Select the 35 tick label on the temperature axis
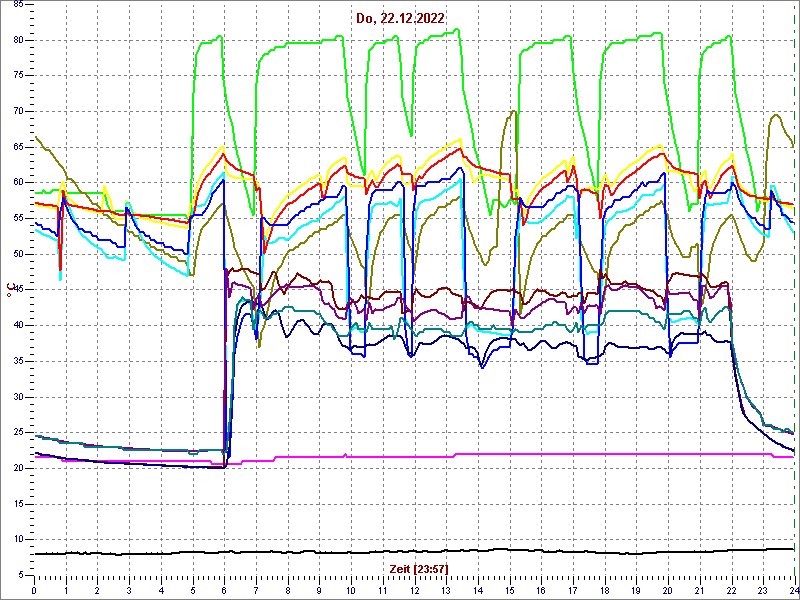 pyautogui.click(x=18, y=361)
